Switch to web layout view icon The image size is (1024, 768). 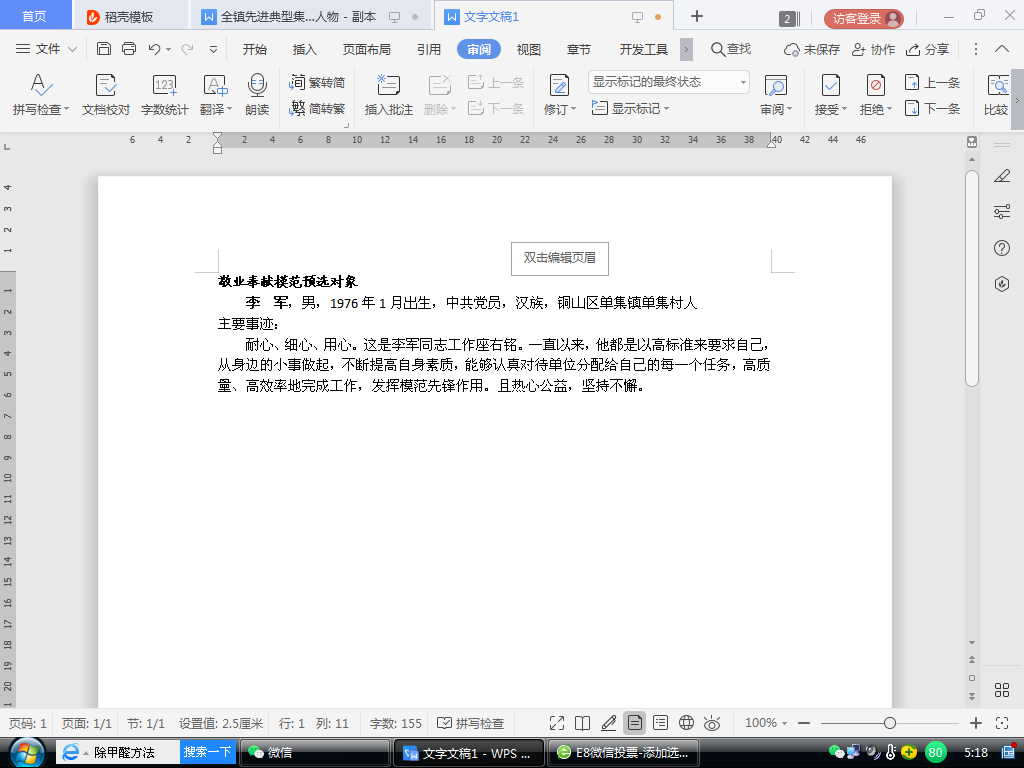(x=686, y=723)
